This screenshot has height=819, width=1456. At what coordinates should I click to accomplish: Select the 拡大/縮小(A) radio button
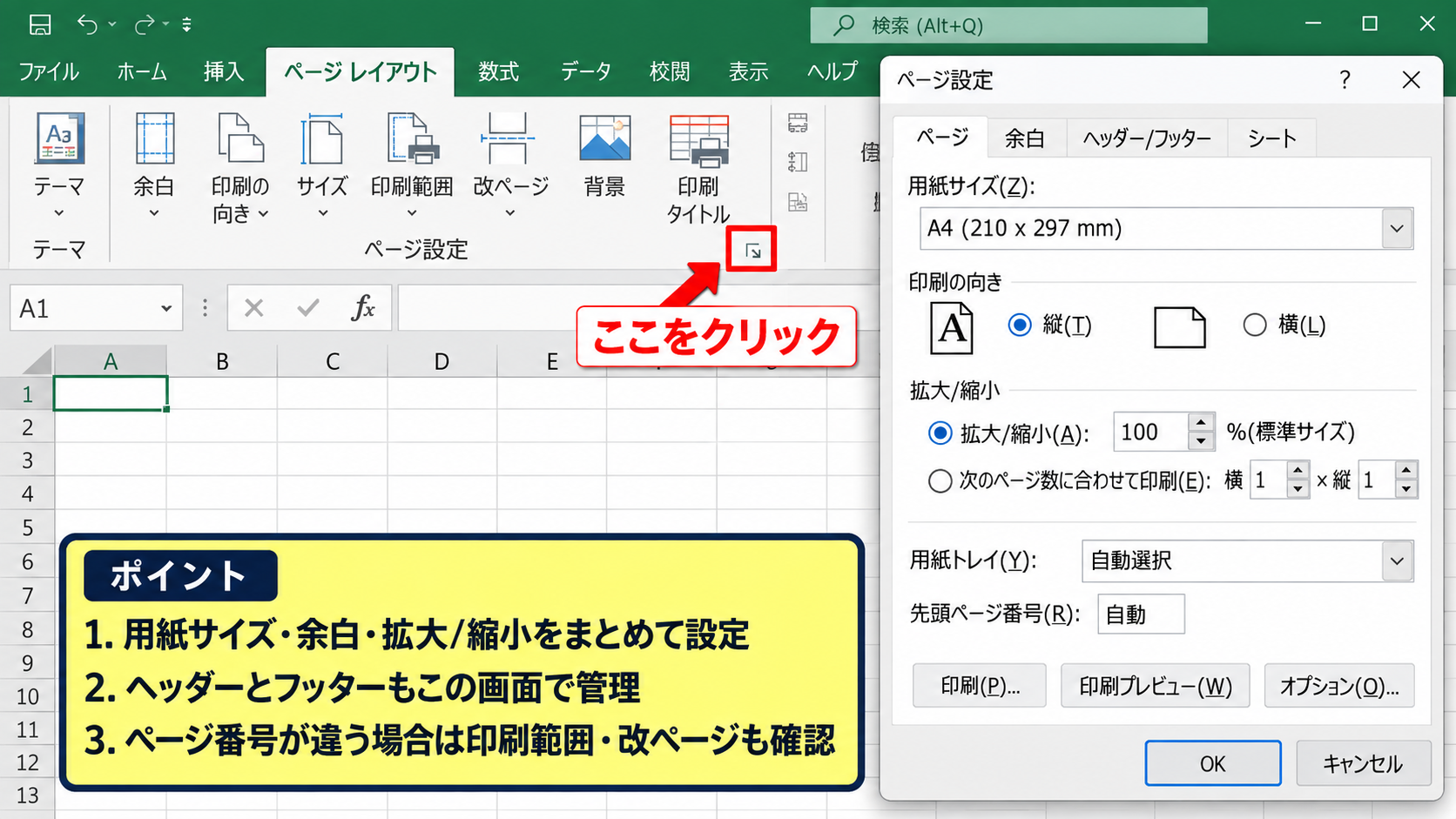pos(940,433)
